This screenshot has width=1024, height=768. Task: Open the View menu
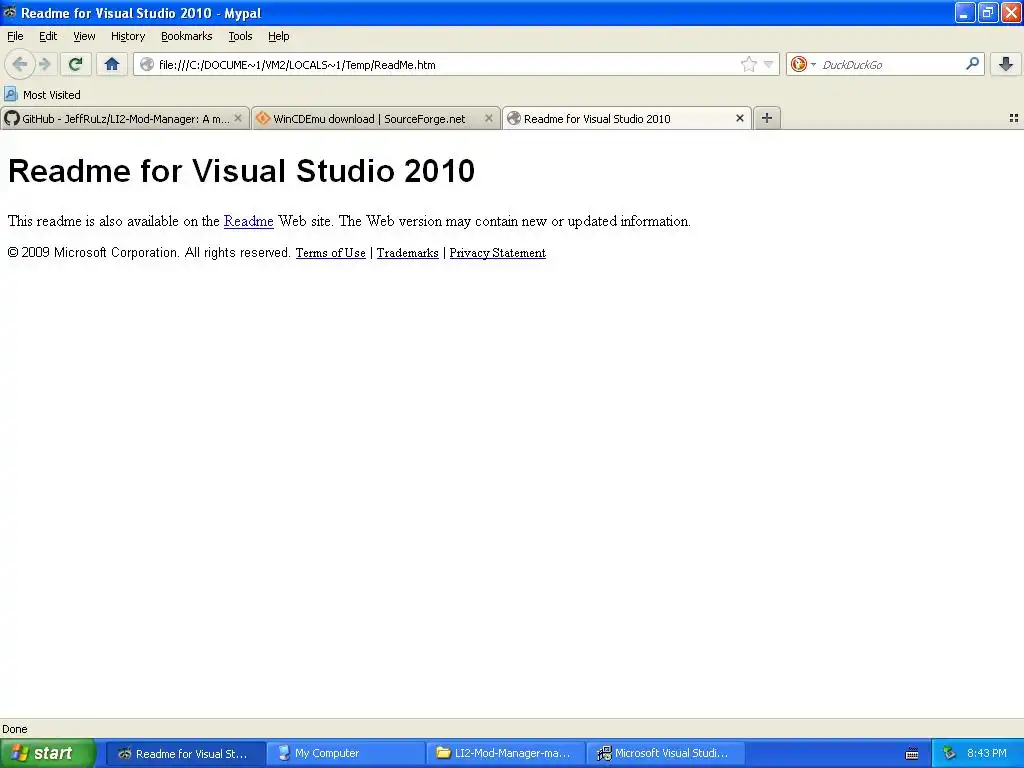pyautogui.click(x=84, y=36)
